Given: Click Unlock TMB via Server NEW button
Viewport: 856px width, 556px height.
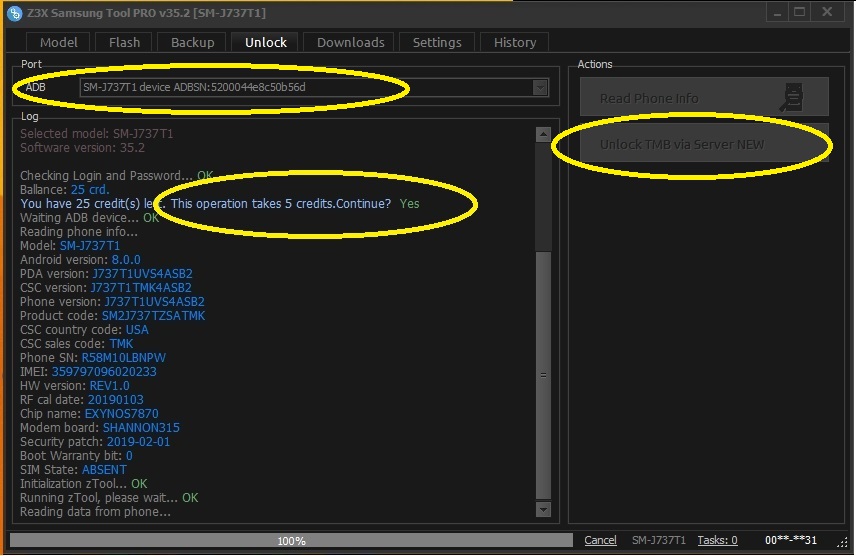Looking at the screenshot, I should pos(704,144).
